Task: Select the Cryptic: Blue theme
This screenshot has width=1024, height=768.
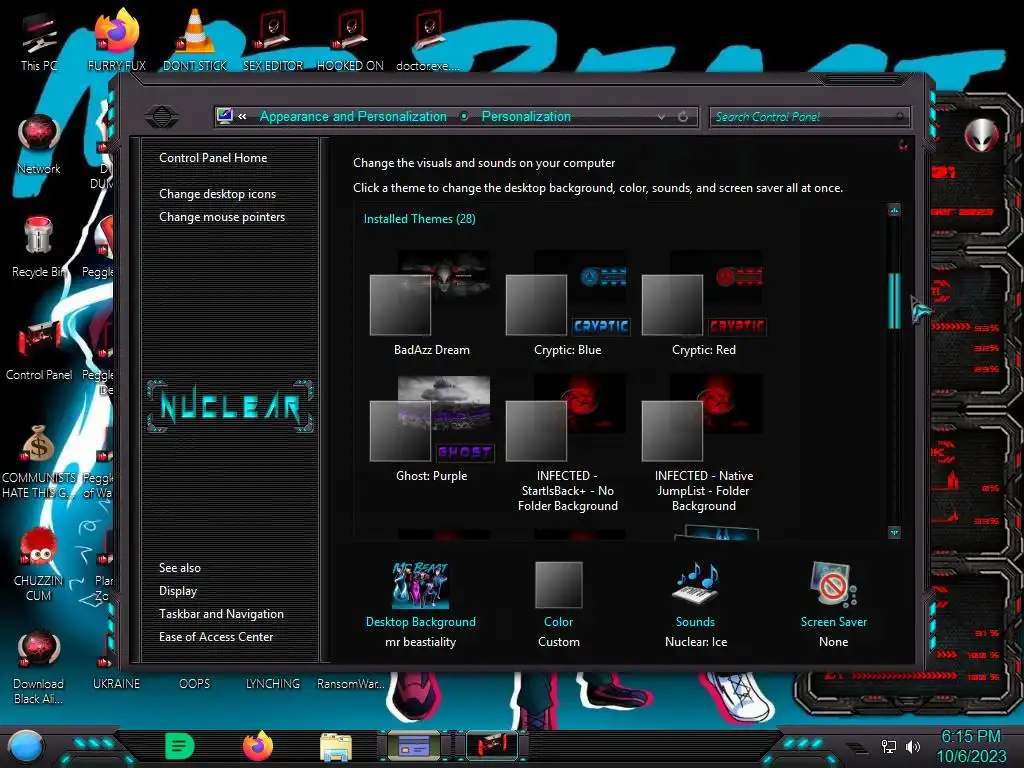Action: pyautogui.click(x=568, y=304)
